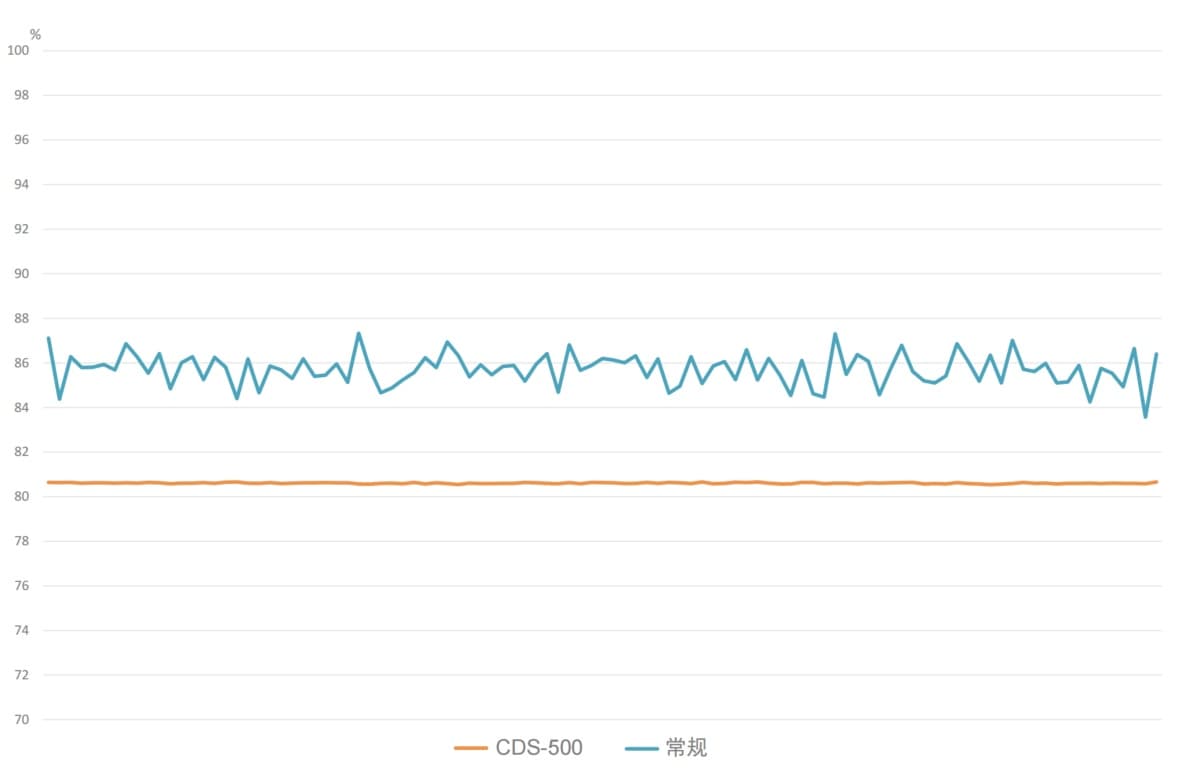Screen dimensions: 1178x769
Task: Click the CDS-500 legend entry
Action: [x=518, y=748]
